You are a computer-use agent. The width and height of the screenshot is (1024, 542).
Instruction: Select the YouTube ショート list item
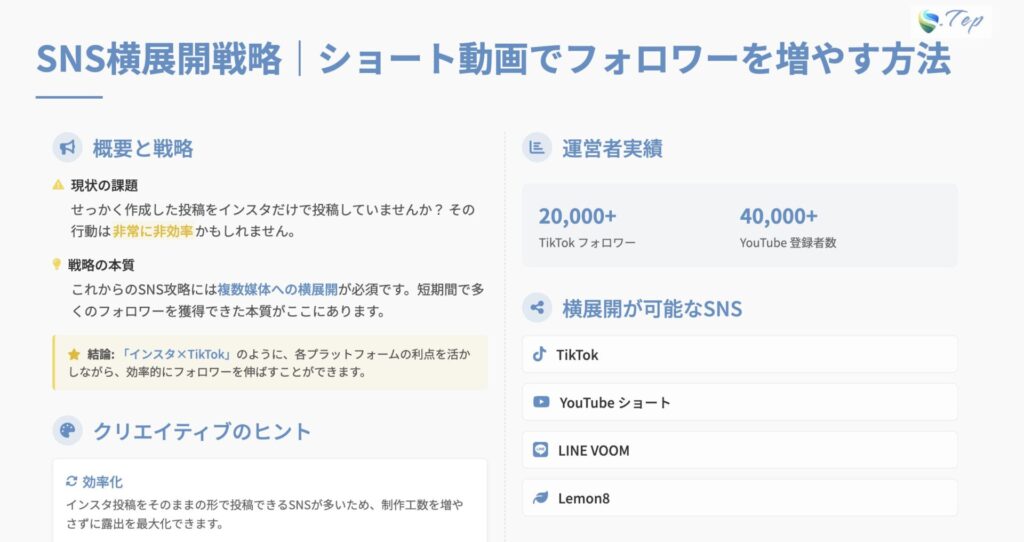tap(739, 402)
